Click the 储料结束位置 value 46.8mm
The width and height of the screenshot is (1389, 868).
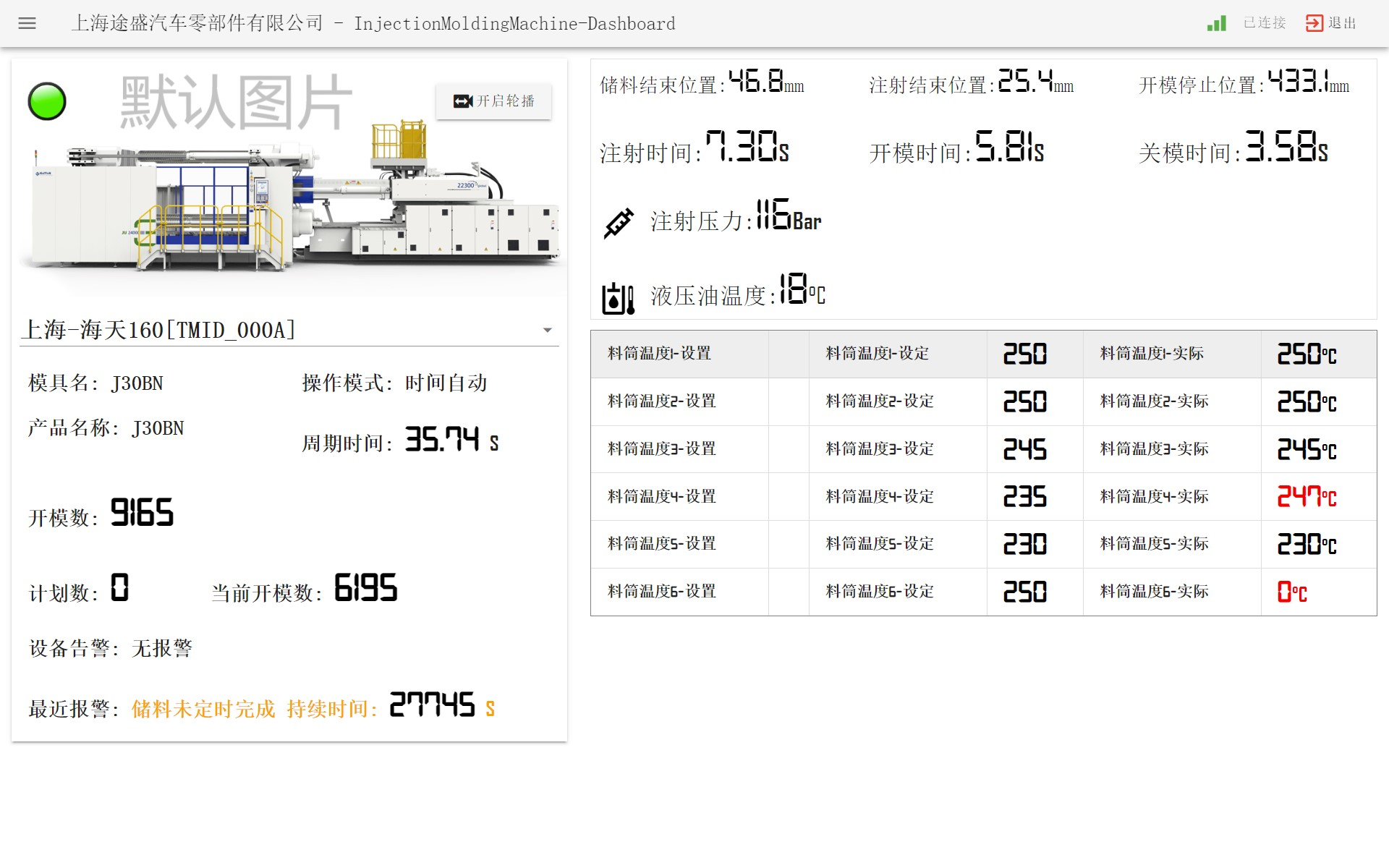[x=766, y=81]
